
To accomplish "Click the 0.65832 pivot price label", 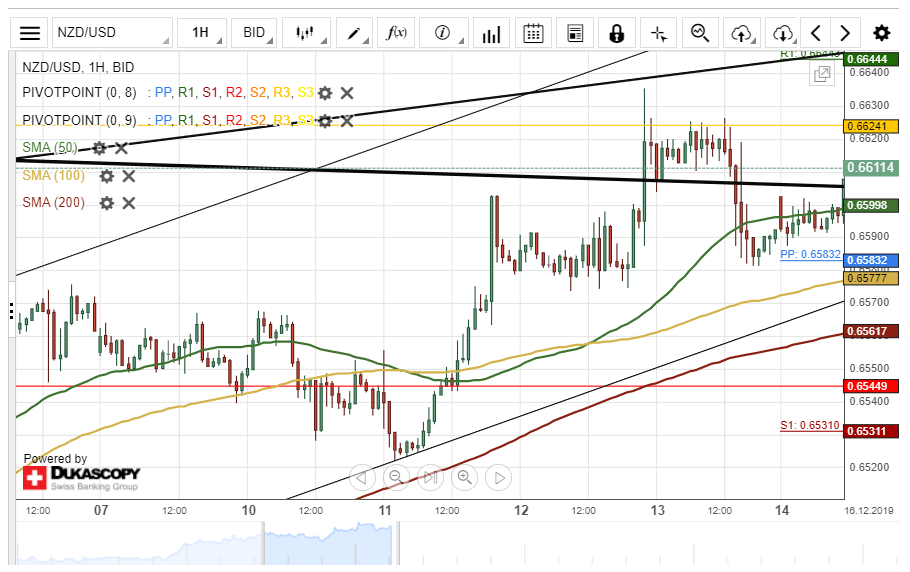I will (871, 260).
